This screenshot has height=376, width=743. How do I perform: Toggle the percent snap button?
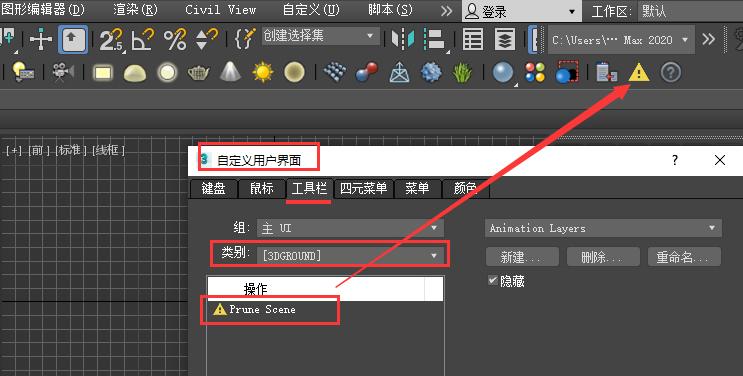pyautogui.click(x=175, y=40)
